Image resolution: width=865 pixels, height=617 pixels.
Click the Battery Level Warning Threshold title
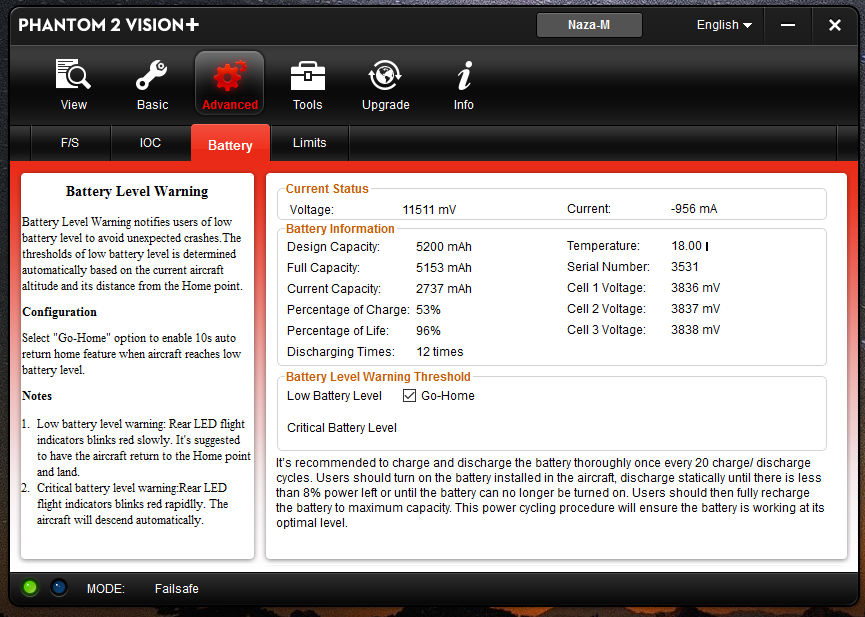(x=378, y=376)
